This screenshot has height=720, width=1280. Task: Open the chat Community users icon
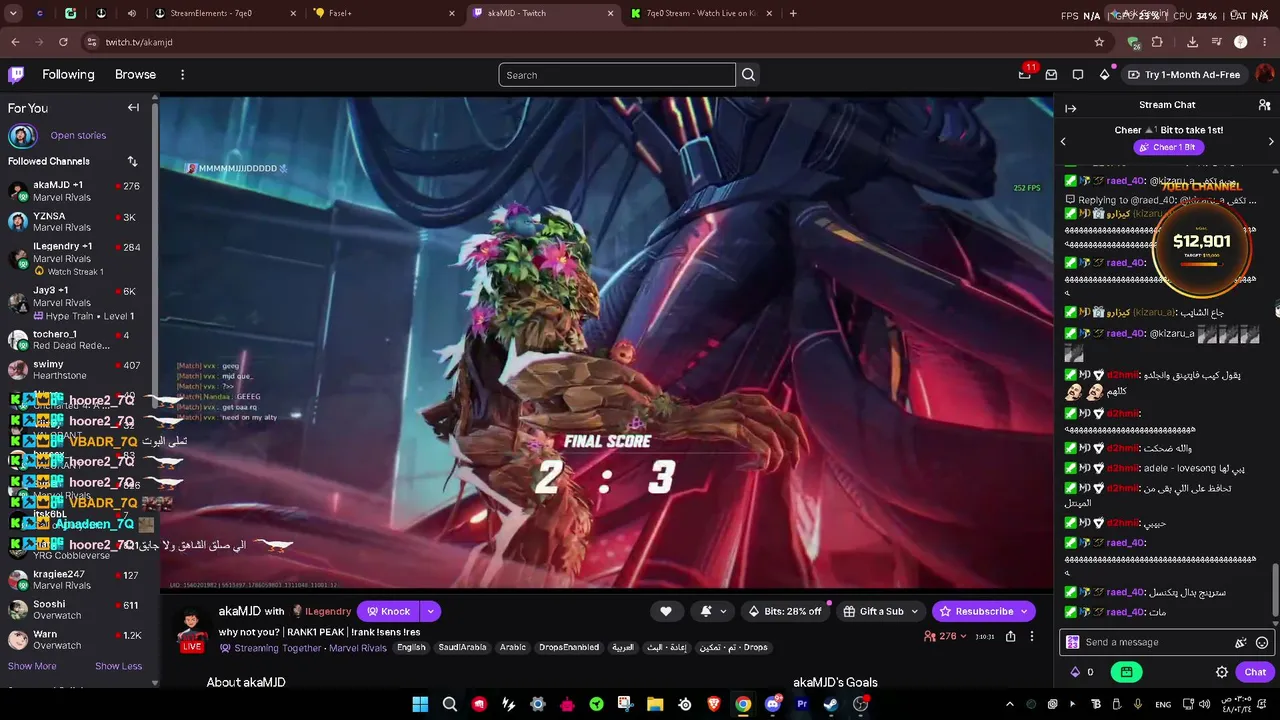[x=1265, y=105]
